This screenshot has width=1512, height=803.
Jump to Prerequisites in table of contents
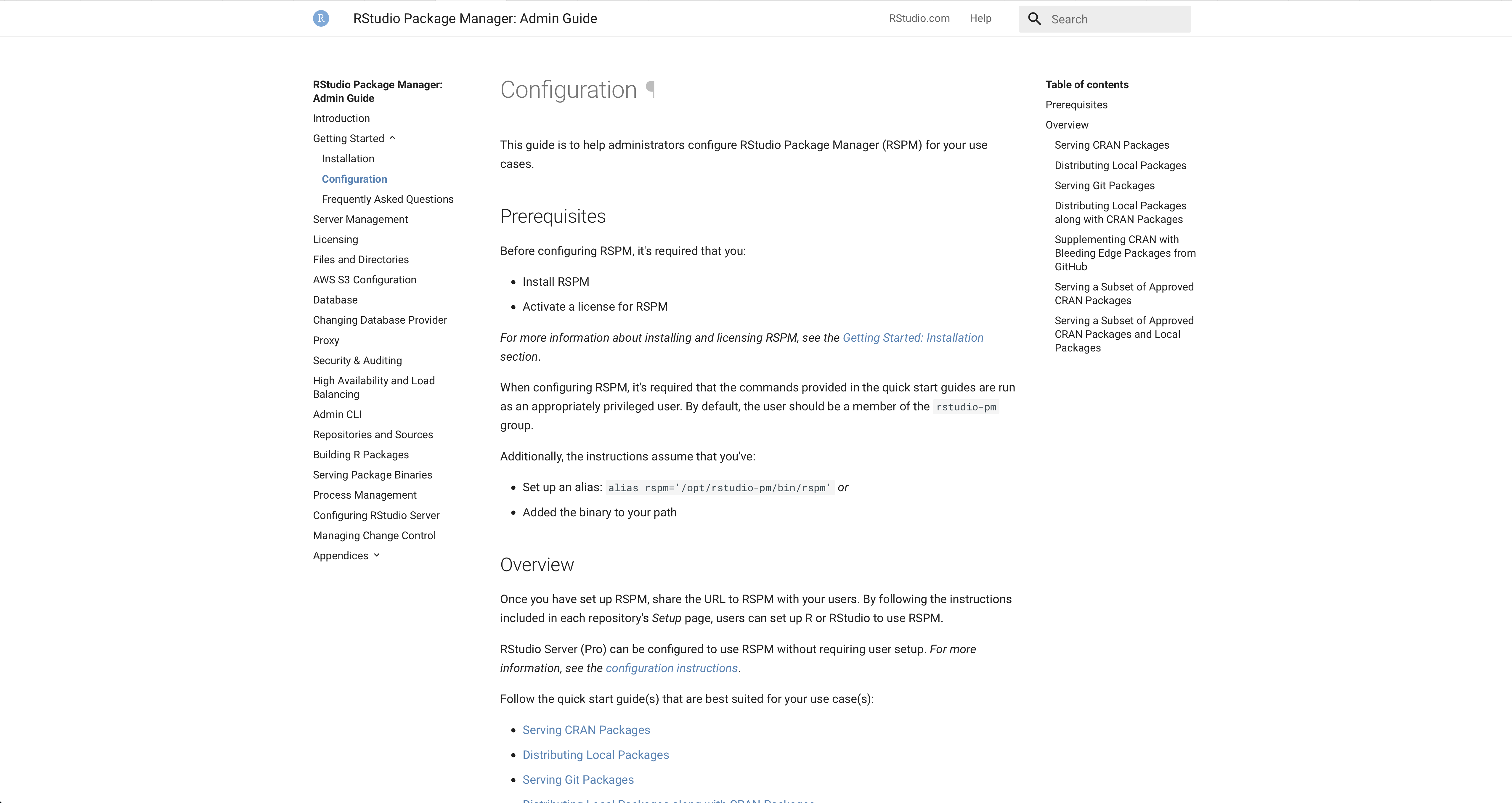pos(1076,105)
